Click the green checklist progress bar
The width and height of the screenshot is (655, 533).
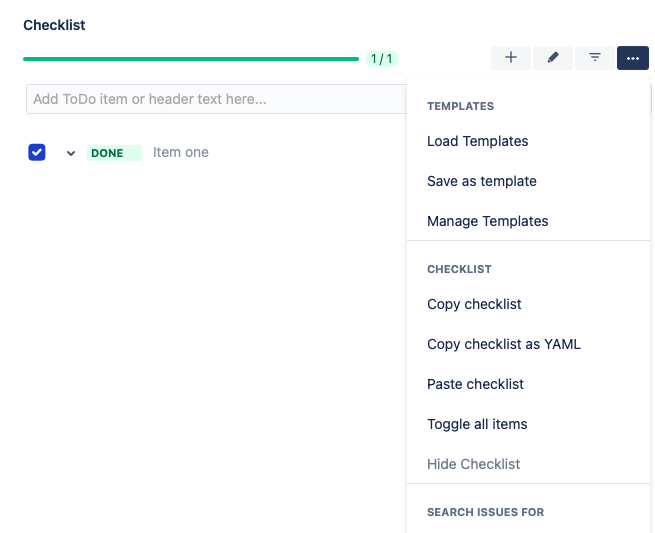pos(190,59)
